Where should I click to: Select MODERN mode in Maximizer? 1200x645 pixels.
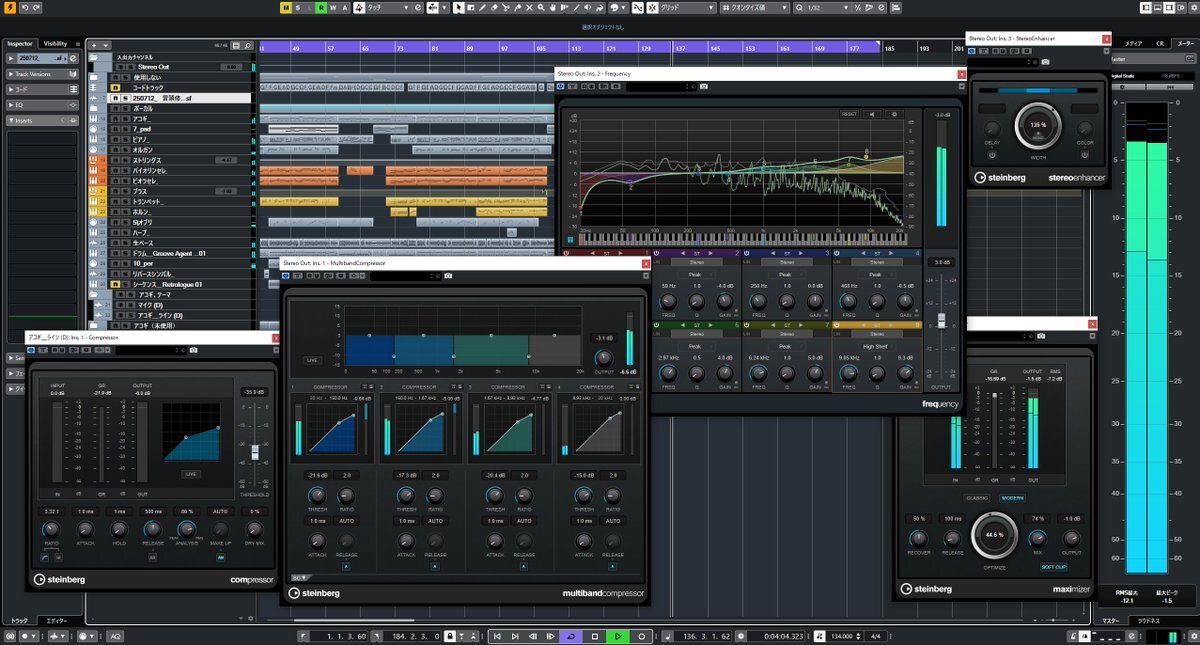pos(1012,498)
